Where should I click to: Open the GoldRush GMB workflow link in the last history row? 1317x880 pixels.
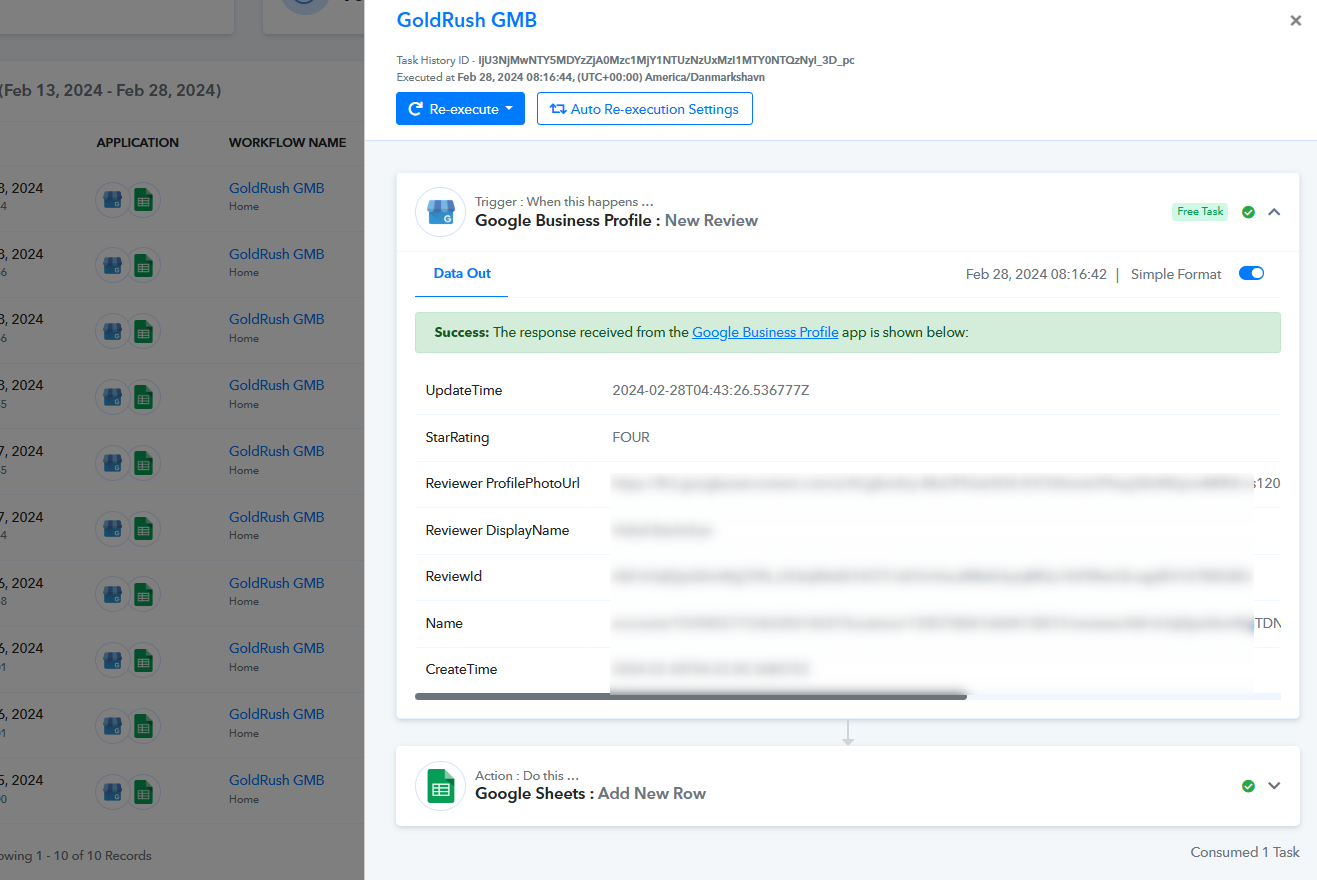(x=277, y=780)
